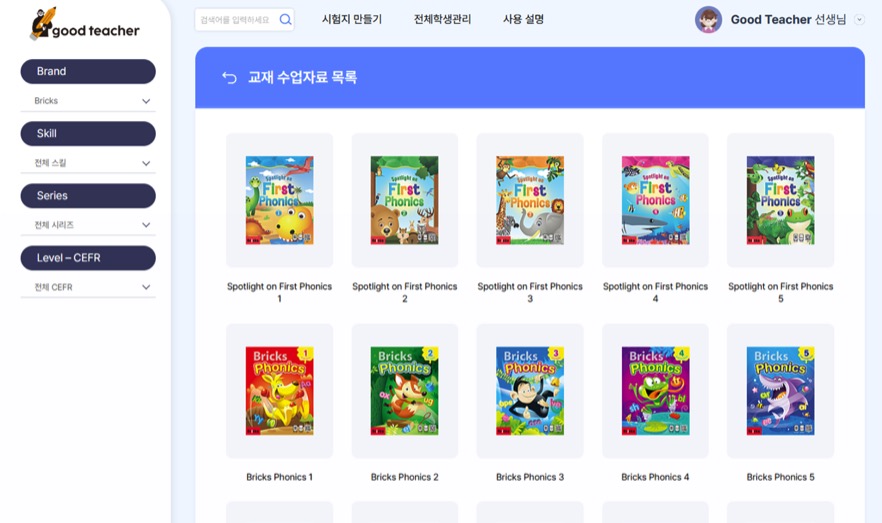Click the Good Teacher profile avatar
Viewport: 882px width, 523px height.
pyautogui.click(x=708, y=20)
